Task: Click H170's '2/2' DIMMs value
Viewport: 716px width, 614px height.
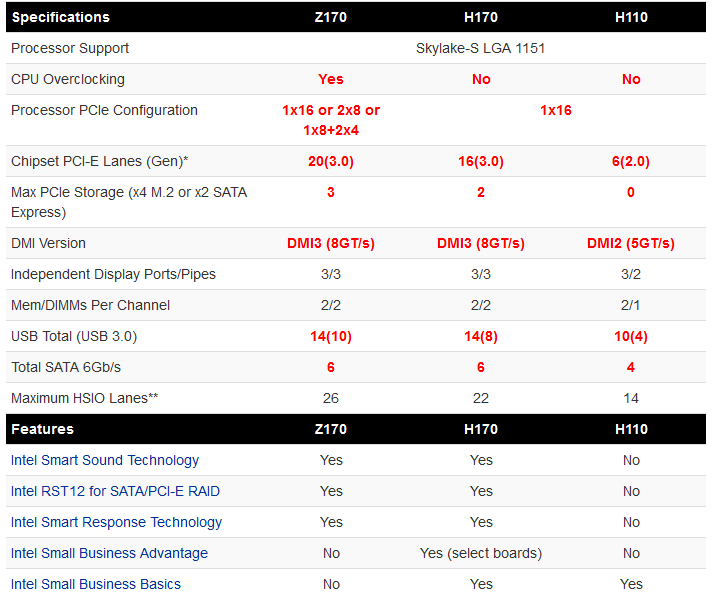Action: 481,305
